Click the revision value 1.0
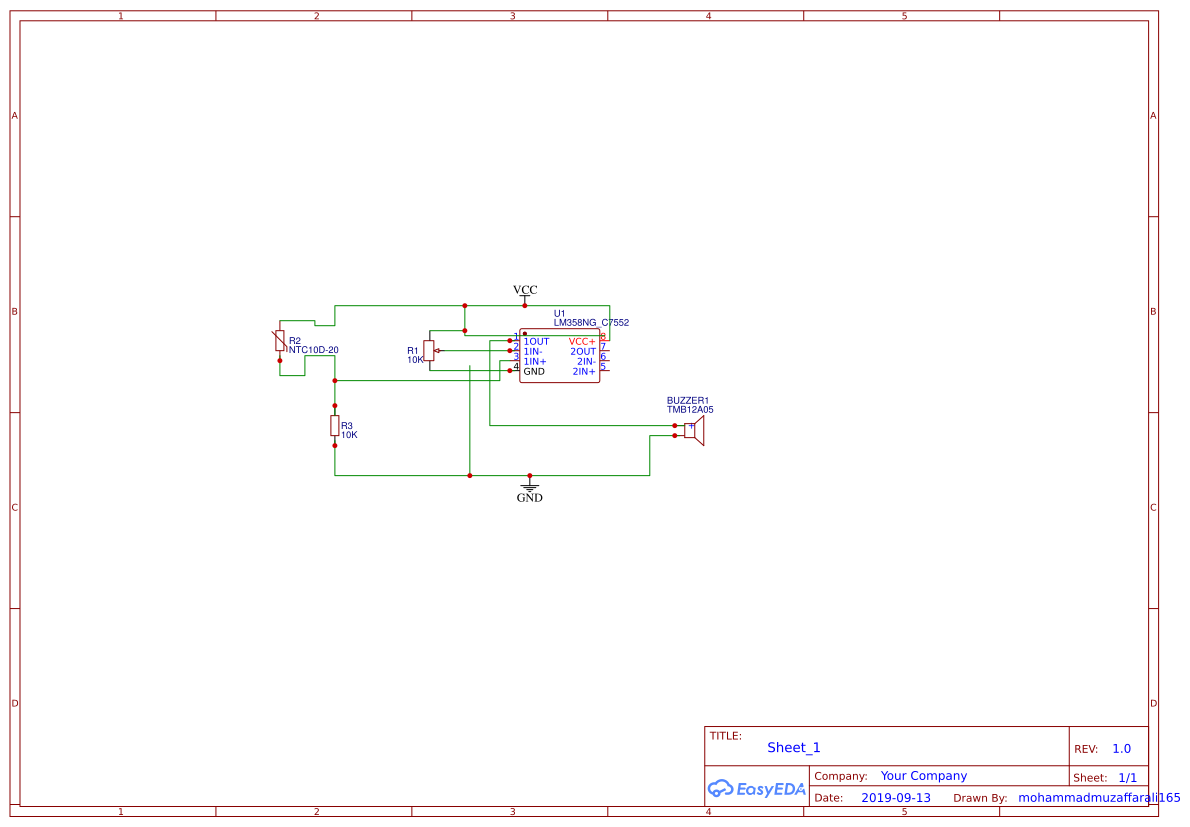The image size is (1190, 827). tap(1121, 748)
